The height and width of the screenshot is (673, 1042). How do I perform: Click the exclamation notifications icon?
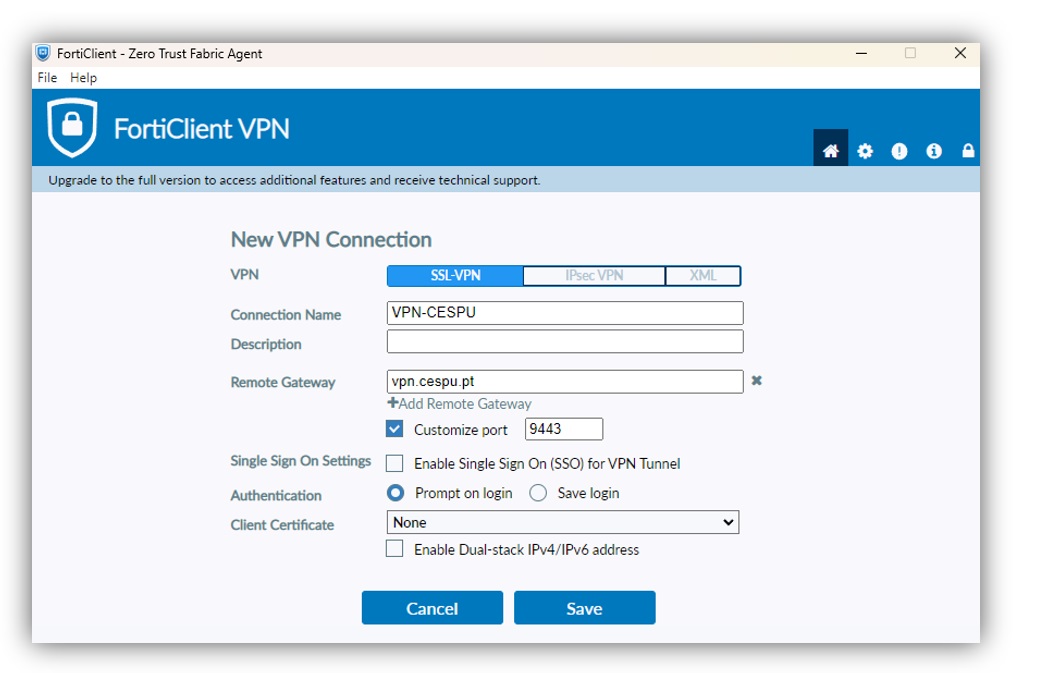click(899, 151)
